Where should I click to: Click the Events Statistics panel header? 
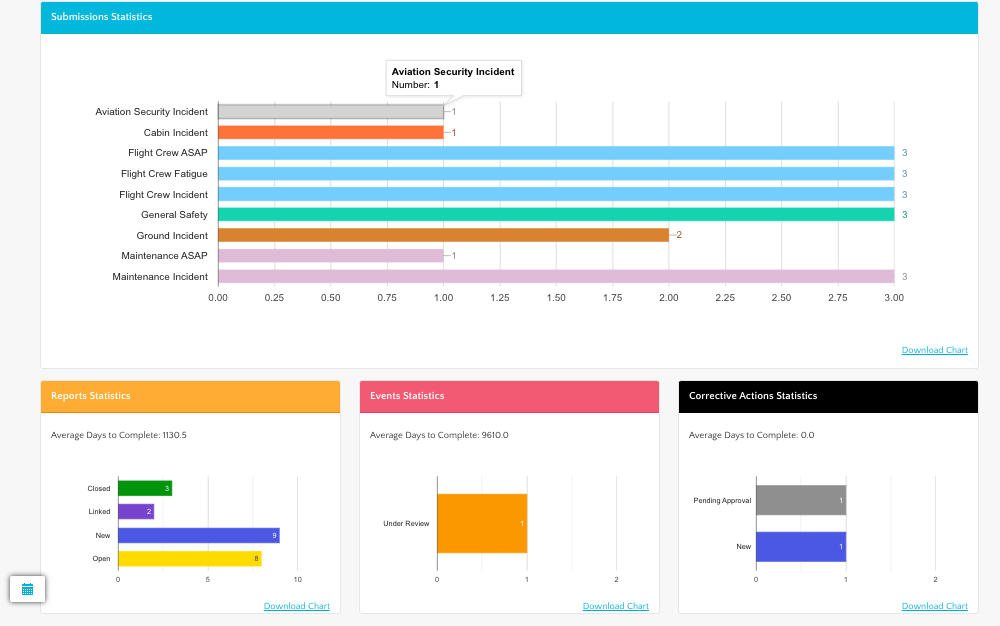(x=509, y=397)
